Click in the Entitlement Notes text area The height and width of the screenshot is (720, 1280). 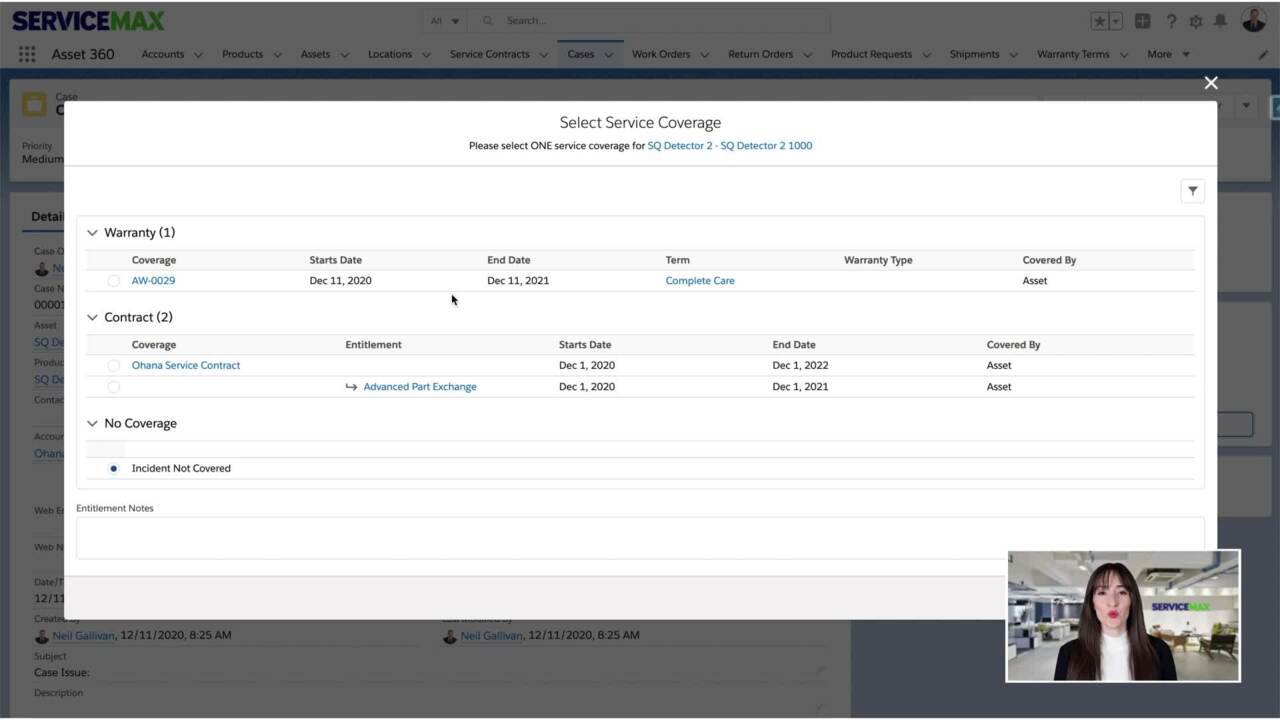click(640, 538)
